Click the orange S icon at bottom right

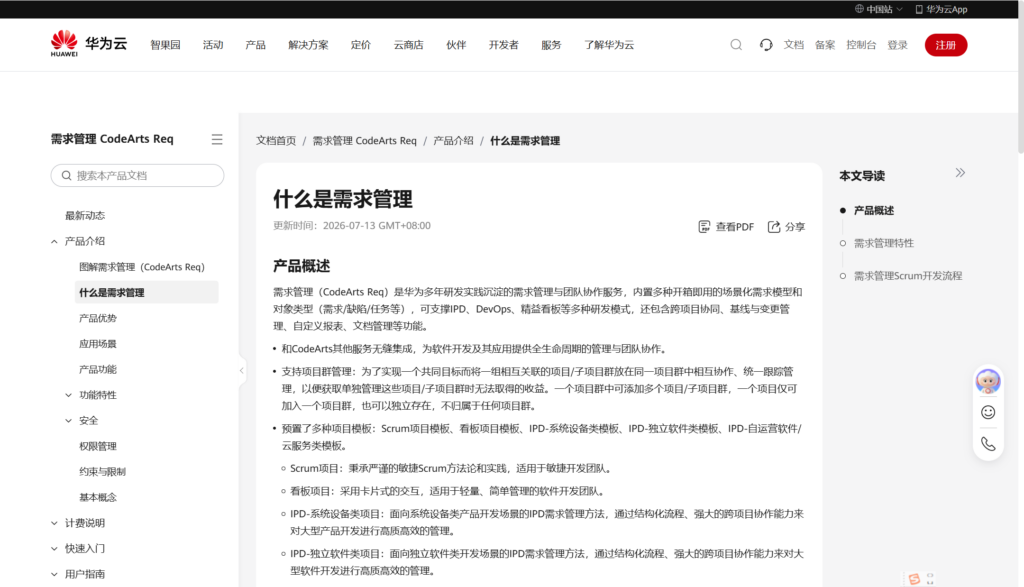point(914,579)
